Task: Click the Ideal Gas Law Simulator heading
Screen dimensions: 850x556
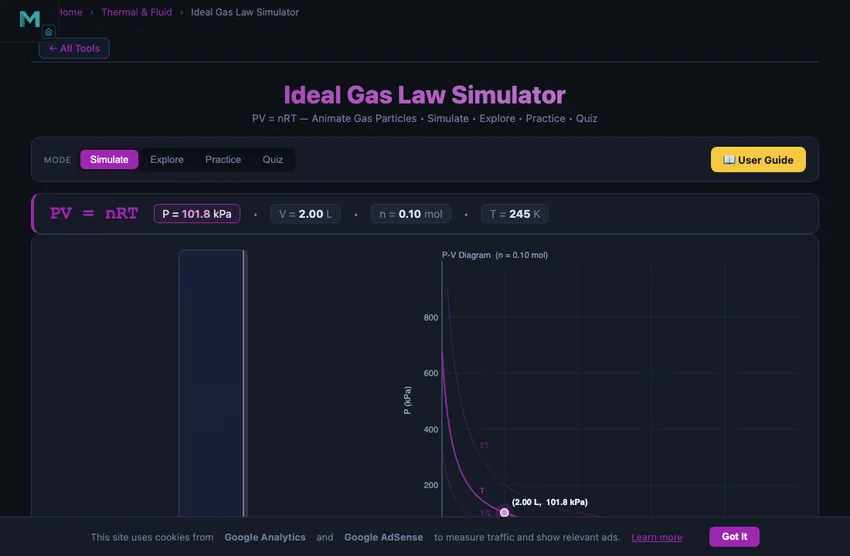Action: (424, 95)
